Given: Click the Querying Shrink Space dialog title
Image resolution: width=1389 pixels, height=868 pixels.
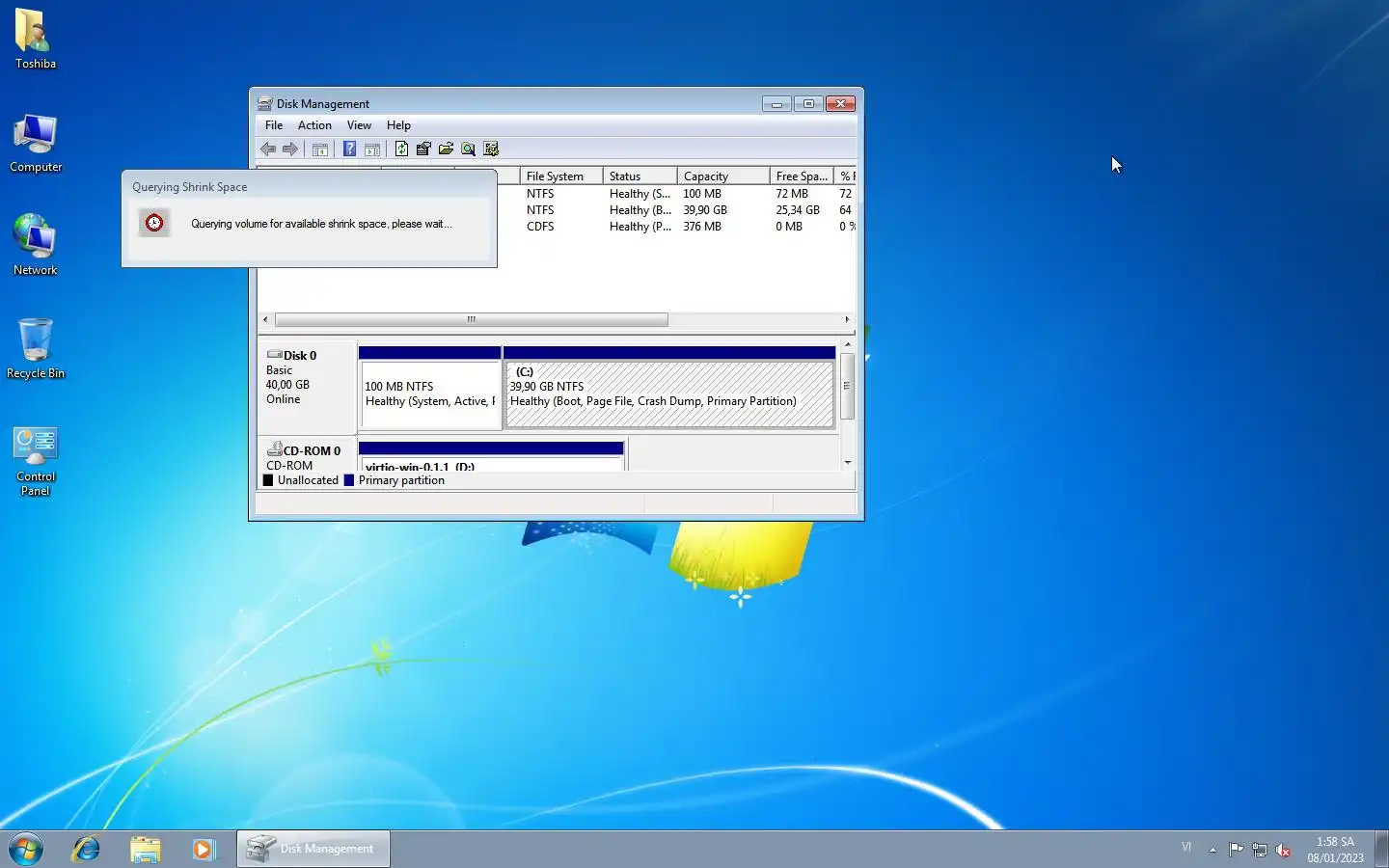Looking at the screenshot, I should point(190,187).
